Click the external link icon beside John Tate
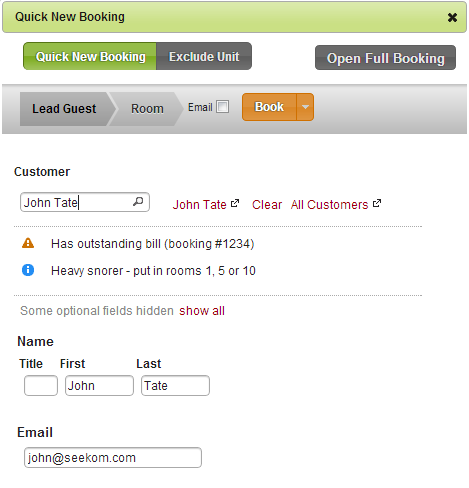Image resolution: width=469 pixels, height=488 pixels. (x=235, y=203)
